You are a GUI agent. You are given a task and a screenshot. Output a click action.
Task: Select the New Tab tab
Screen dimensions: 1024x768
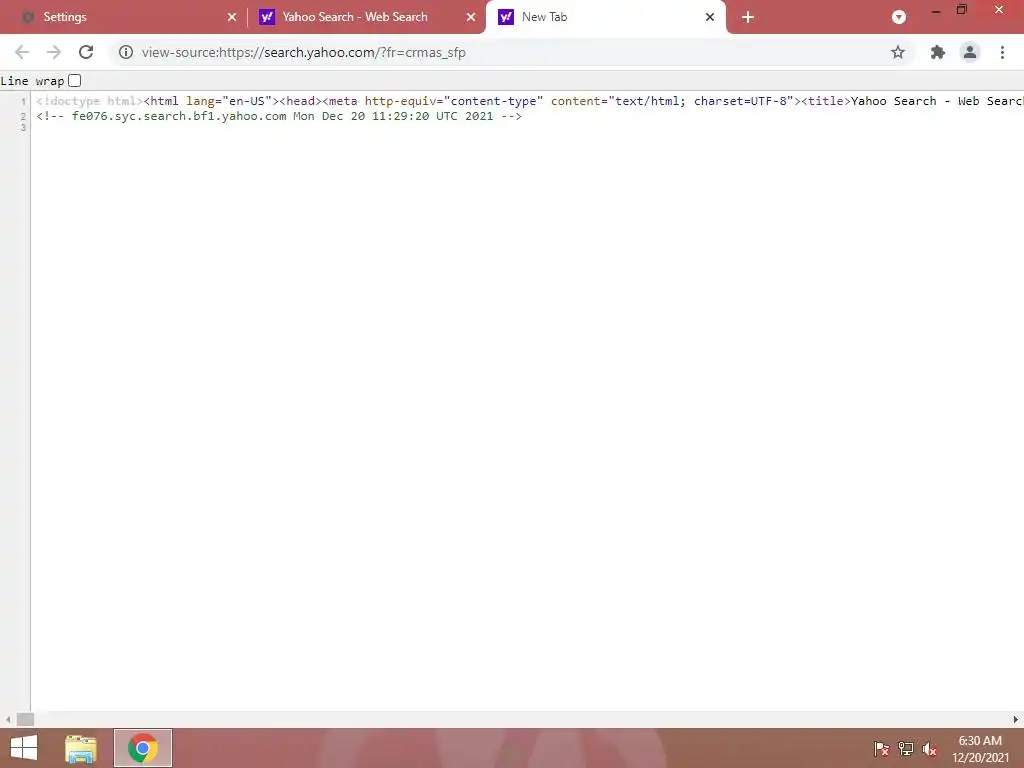click(x=605, y=17)
